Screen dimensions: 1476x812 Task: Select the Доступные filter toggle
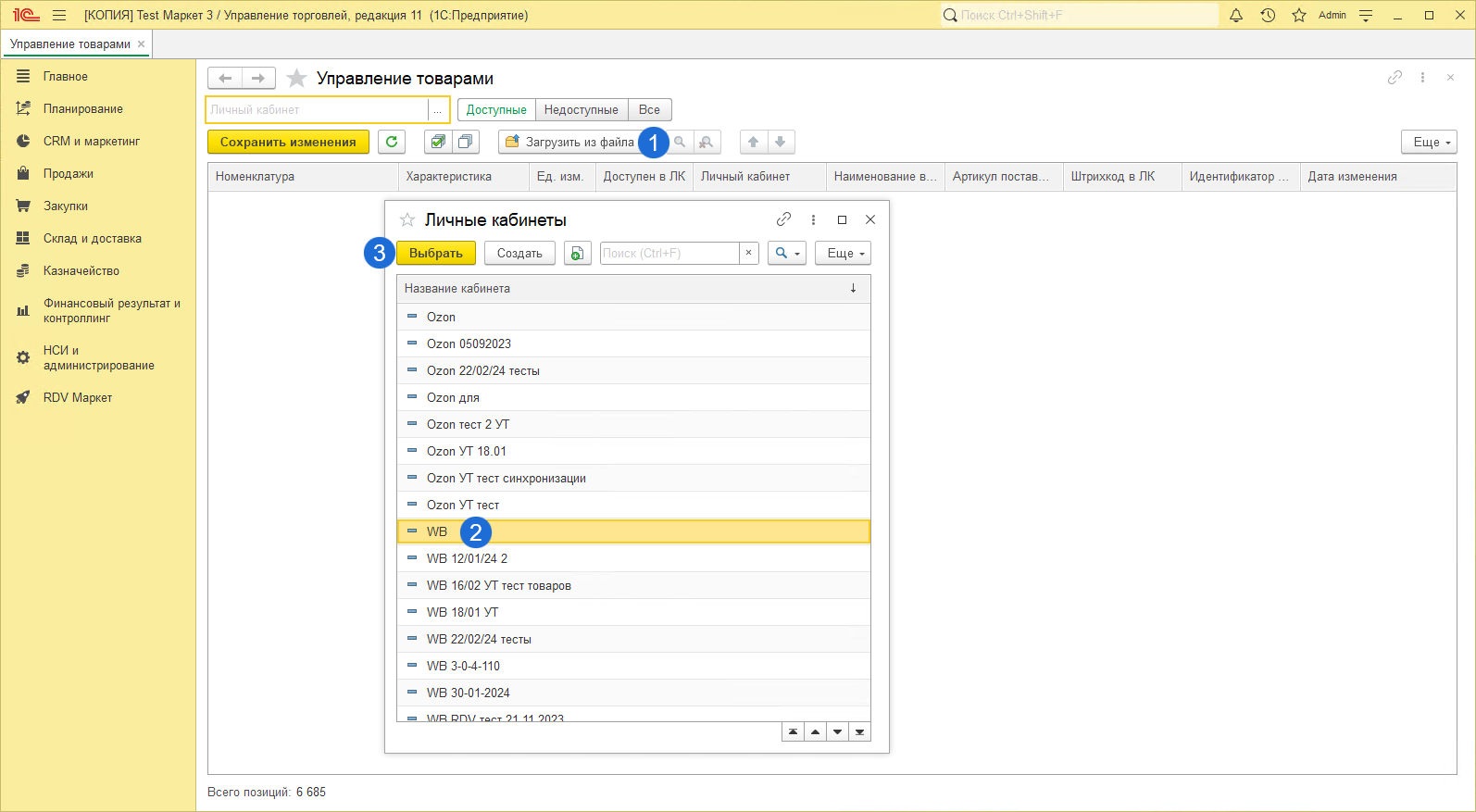tap(496, 109)
